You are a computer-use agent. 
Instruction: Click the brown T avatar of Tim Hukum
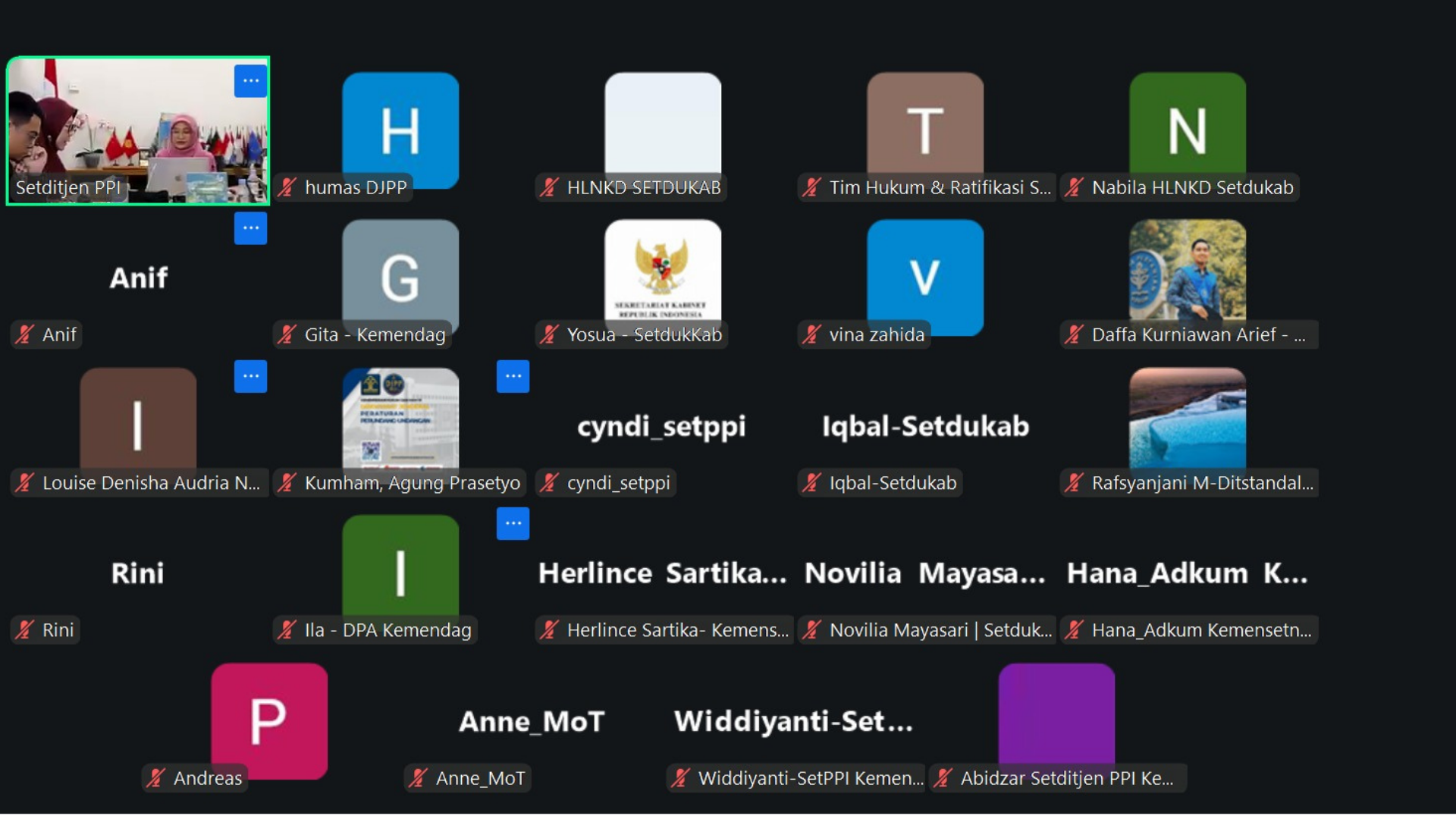(924, 125)
